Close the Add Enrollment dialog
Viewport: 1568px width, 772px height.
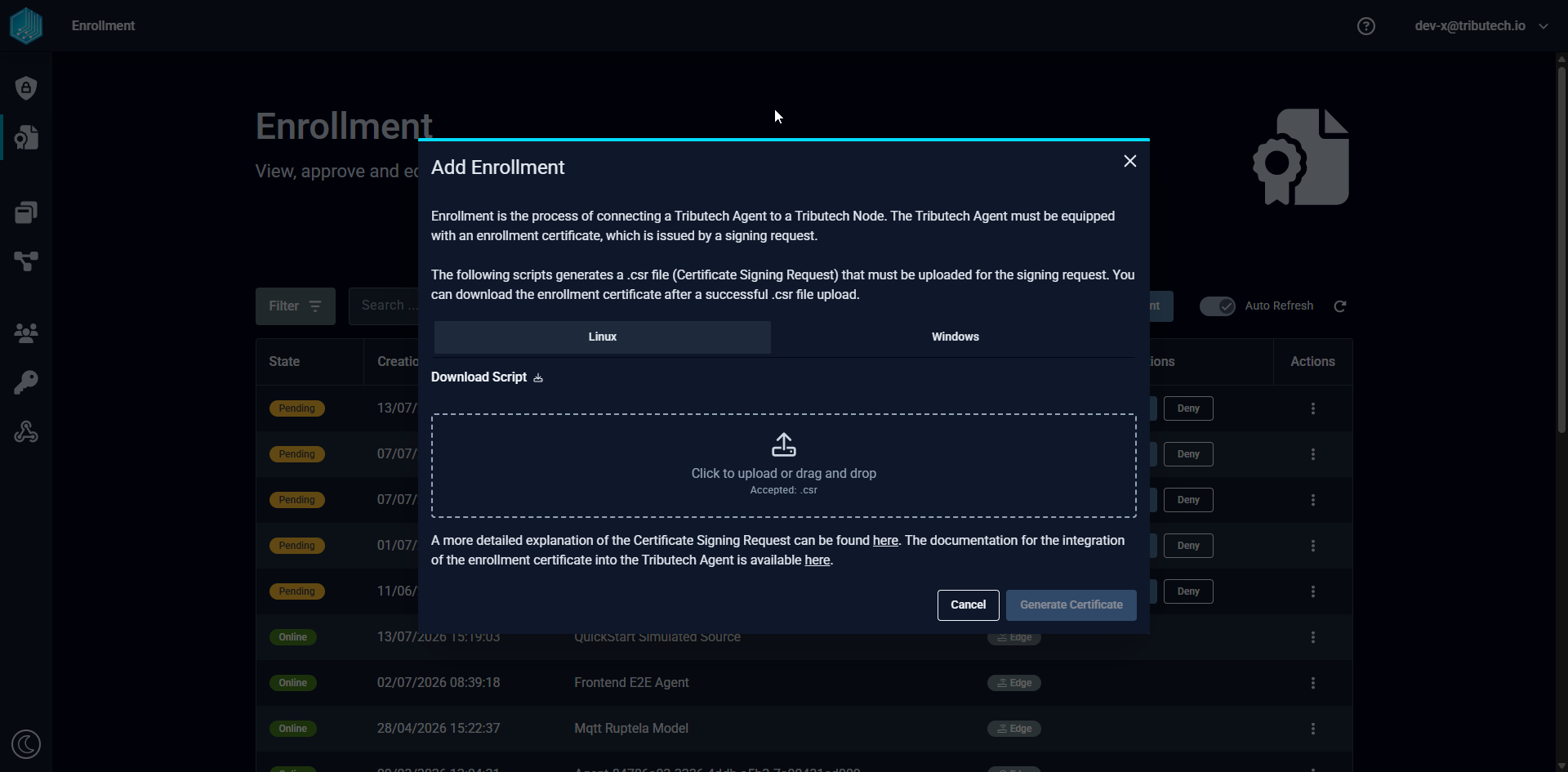pos(1130,161)
